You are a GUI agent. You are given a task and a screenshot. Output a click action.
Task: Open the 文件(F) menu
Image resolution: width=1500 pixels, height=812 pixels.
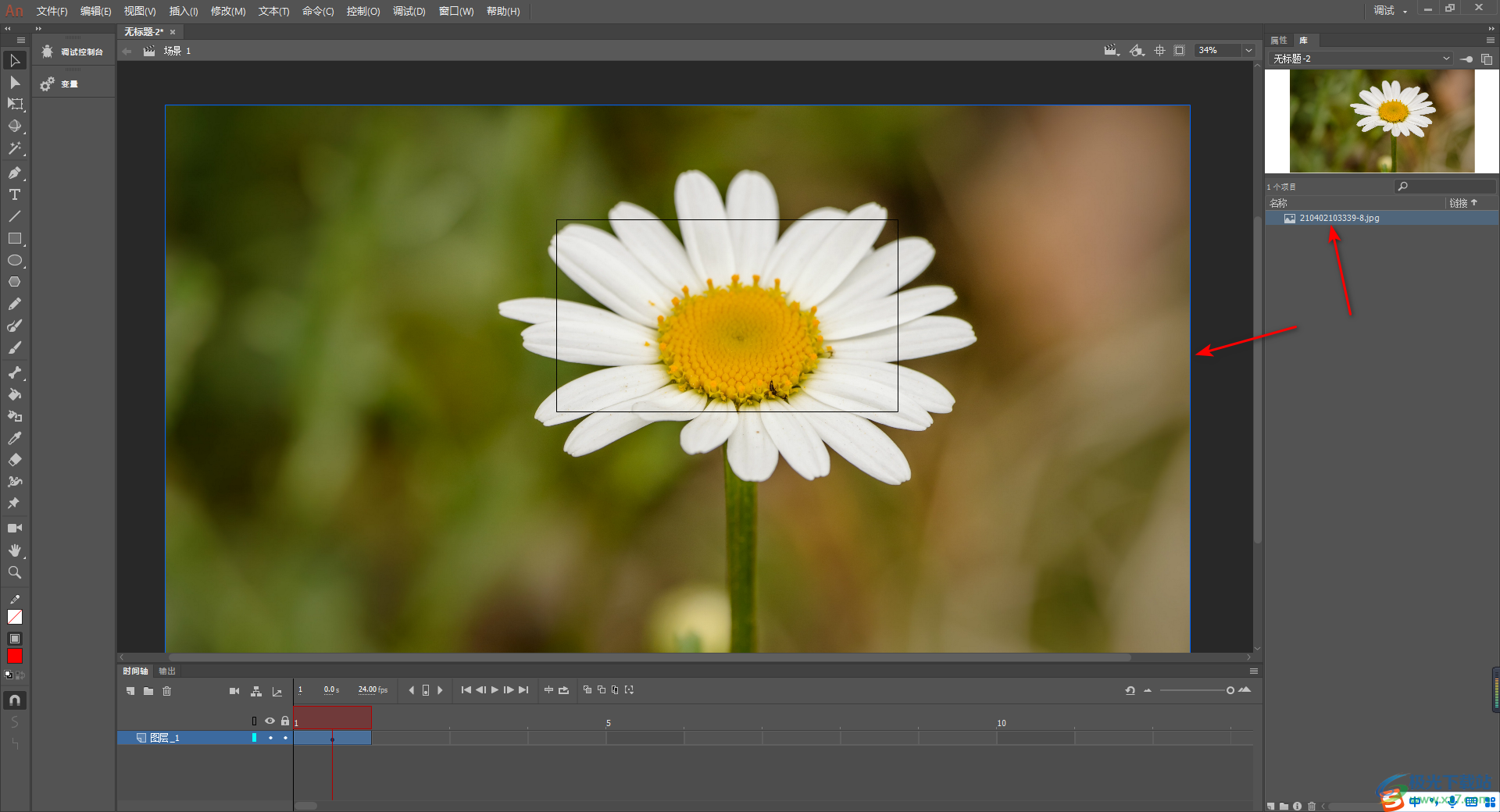tap(52, 11)
